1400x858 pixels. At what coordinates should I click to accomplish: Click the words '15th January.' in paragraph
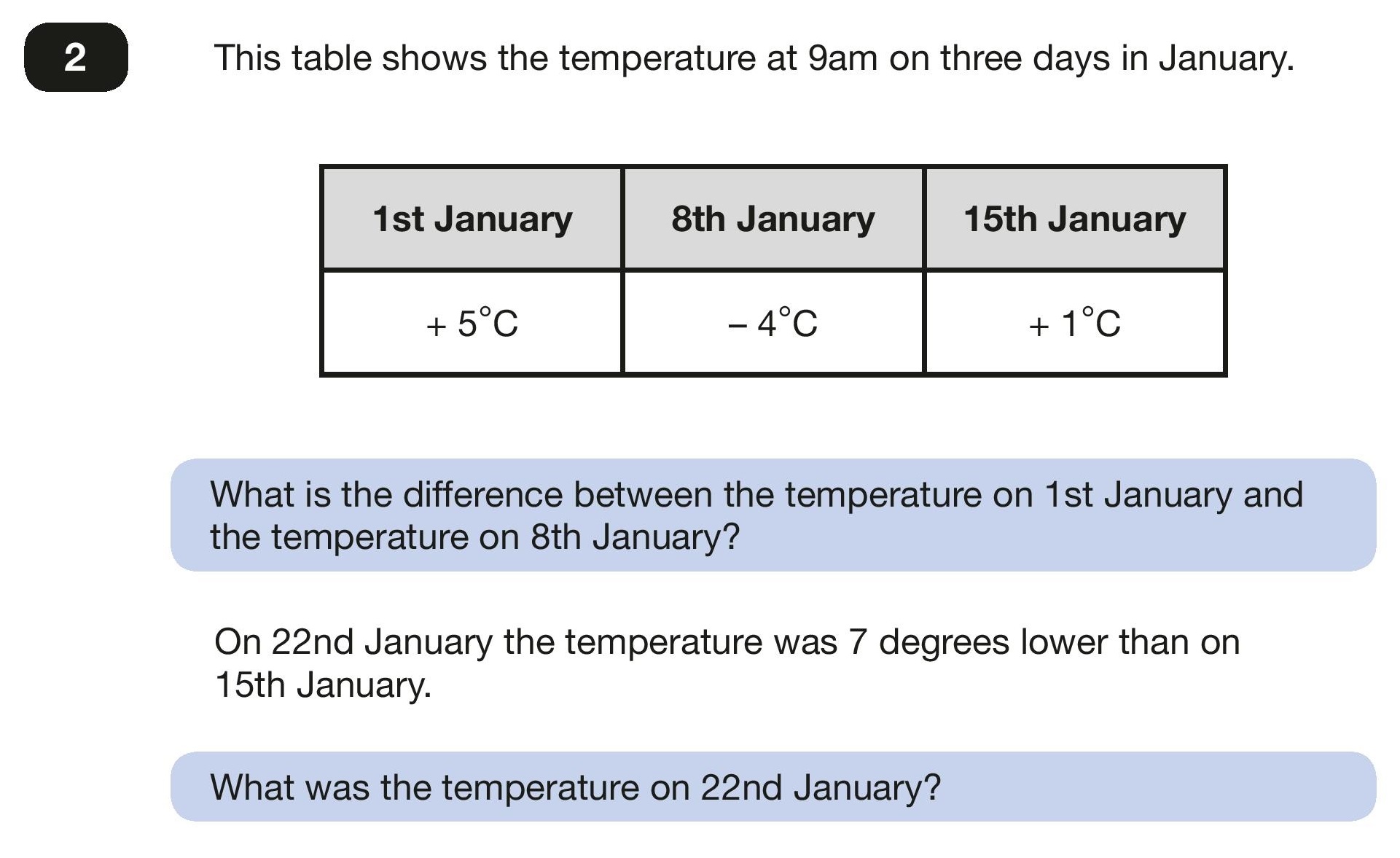click(x=323, y=685)
